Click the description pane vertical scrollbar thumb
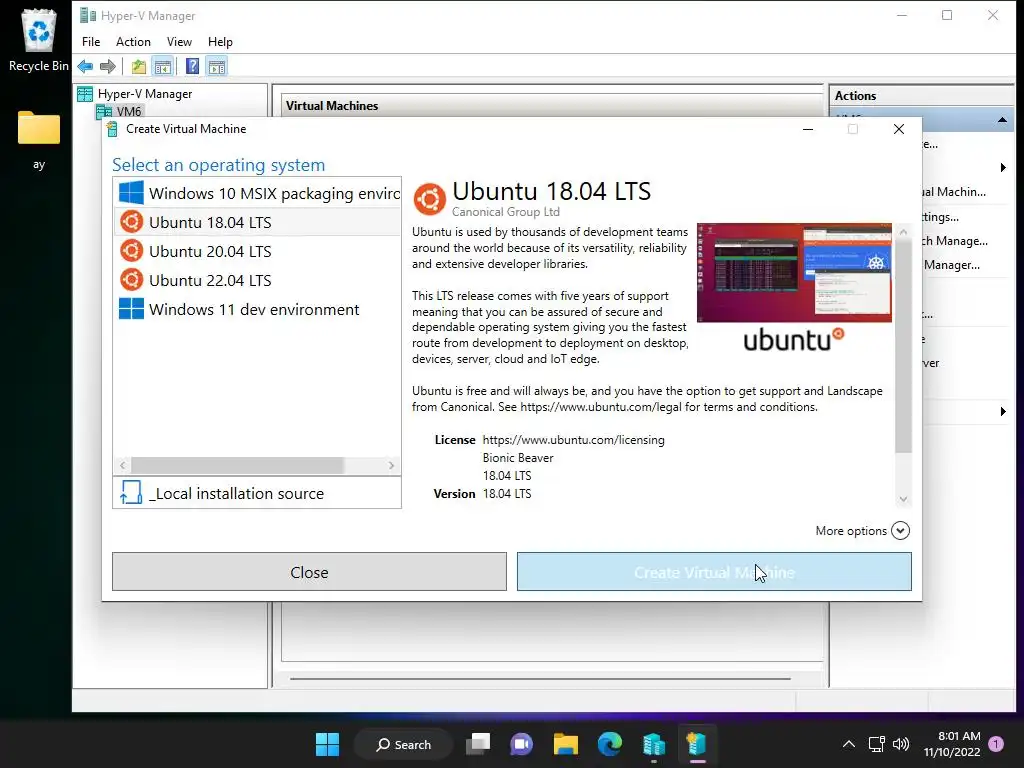Image resolution: width=1024 pixels, height=768 pixels. click(x=903, y=346)
